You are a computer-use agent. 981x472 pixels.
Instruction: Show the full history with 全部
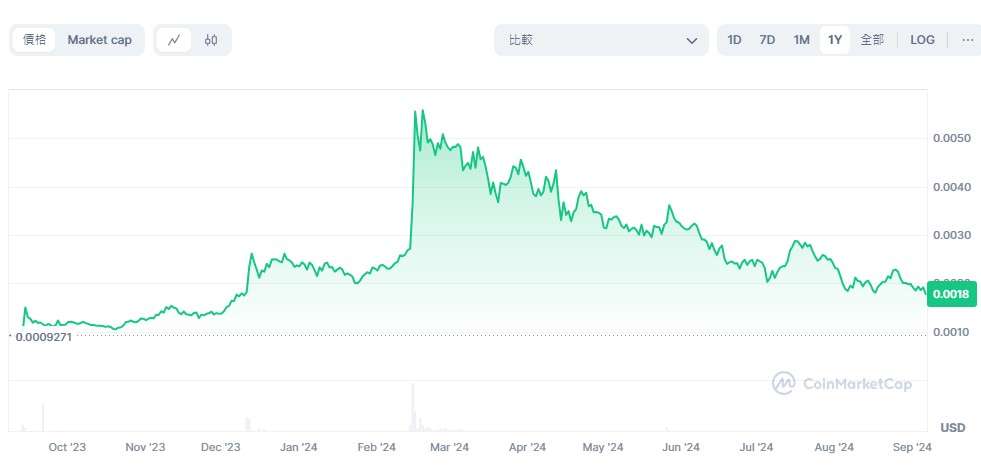pos(872,40)
